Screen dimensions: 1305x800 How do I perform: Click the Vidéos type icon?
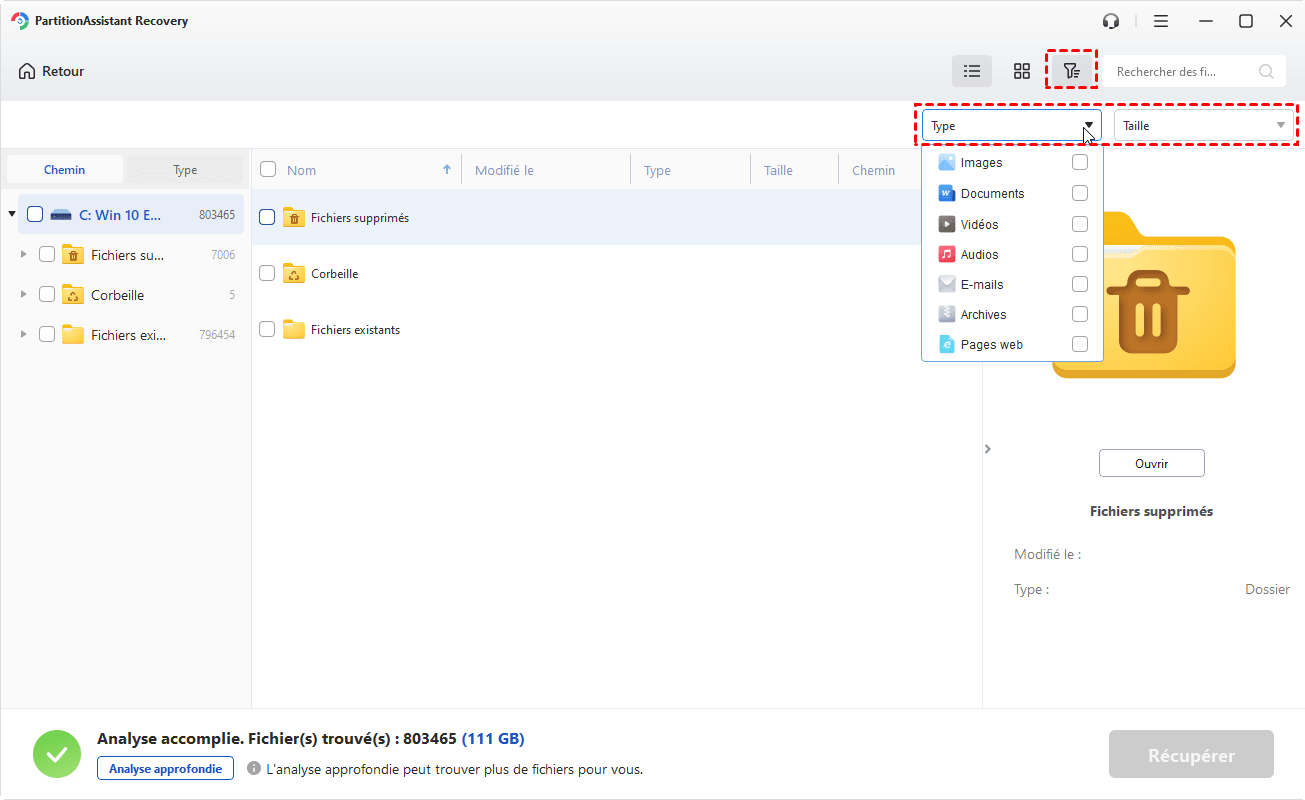tap(947, 225)
